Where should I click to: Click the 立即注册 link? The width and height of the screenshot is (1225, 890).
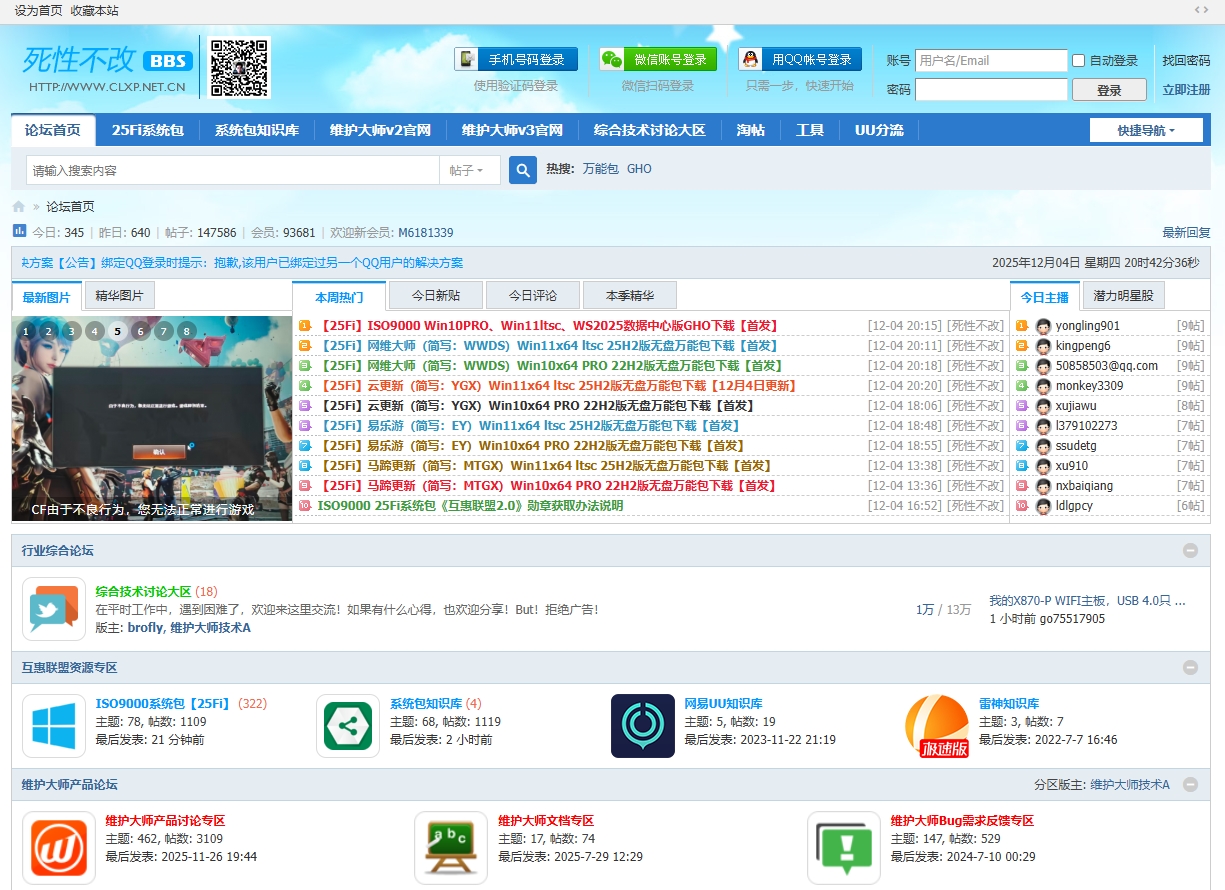point(1186,88)
